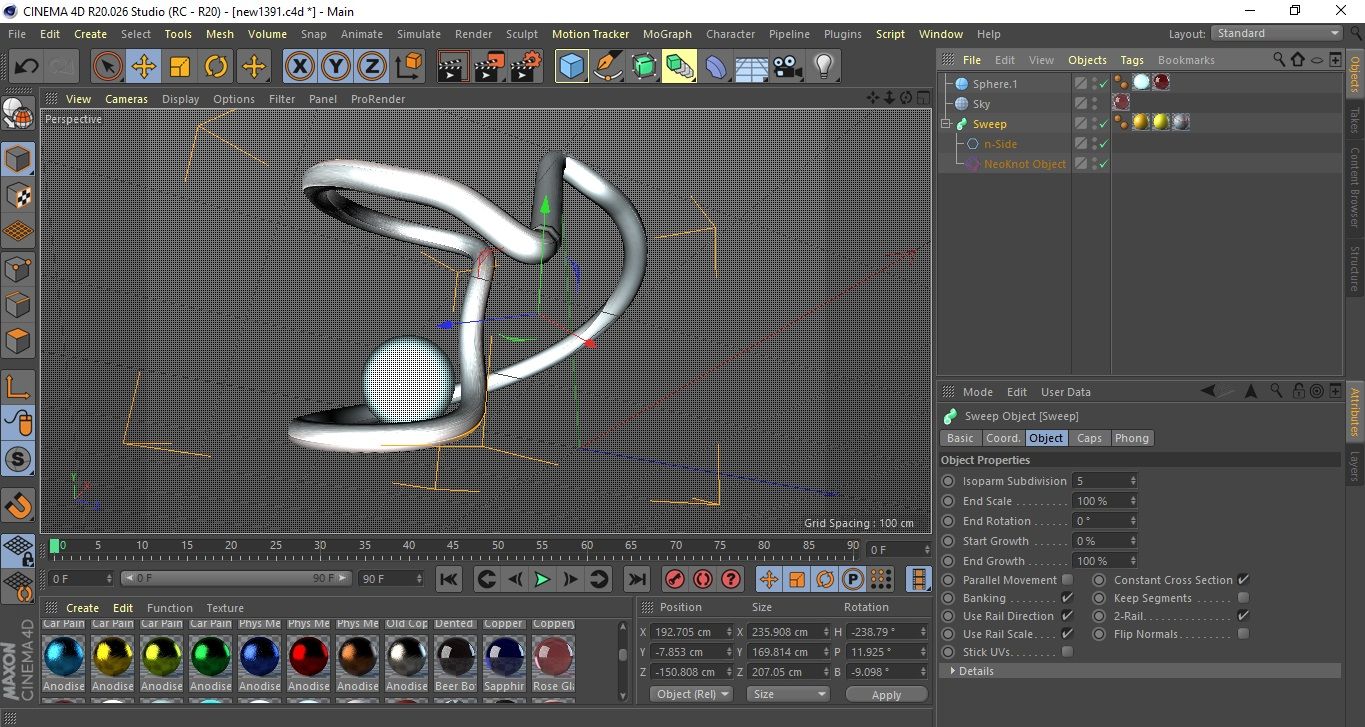This screenshot has width=1365, height=727.
Task: Activate the Rotate tool
Action: [x=216, y=67]
